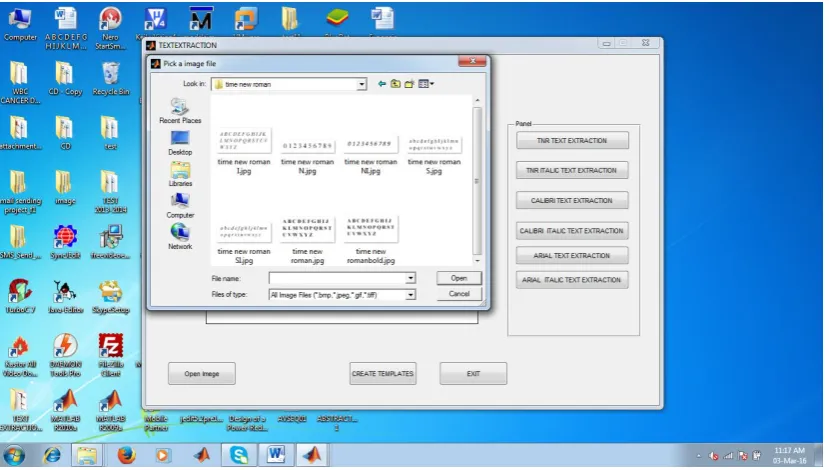Image resolution: width=829 pixels, height=470 pixels.
Task: Select the SkypeSetup desktop icon
Action: 110,297
